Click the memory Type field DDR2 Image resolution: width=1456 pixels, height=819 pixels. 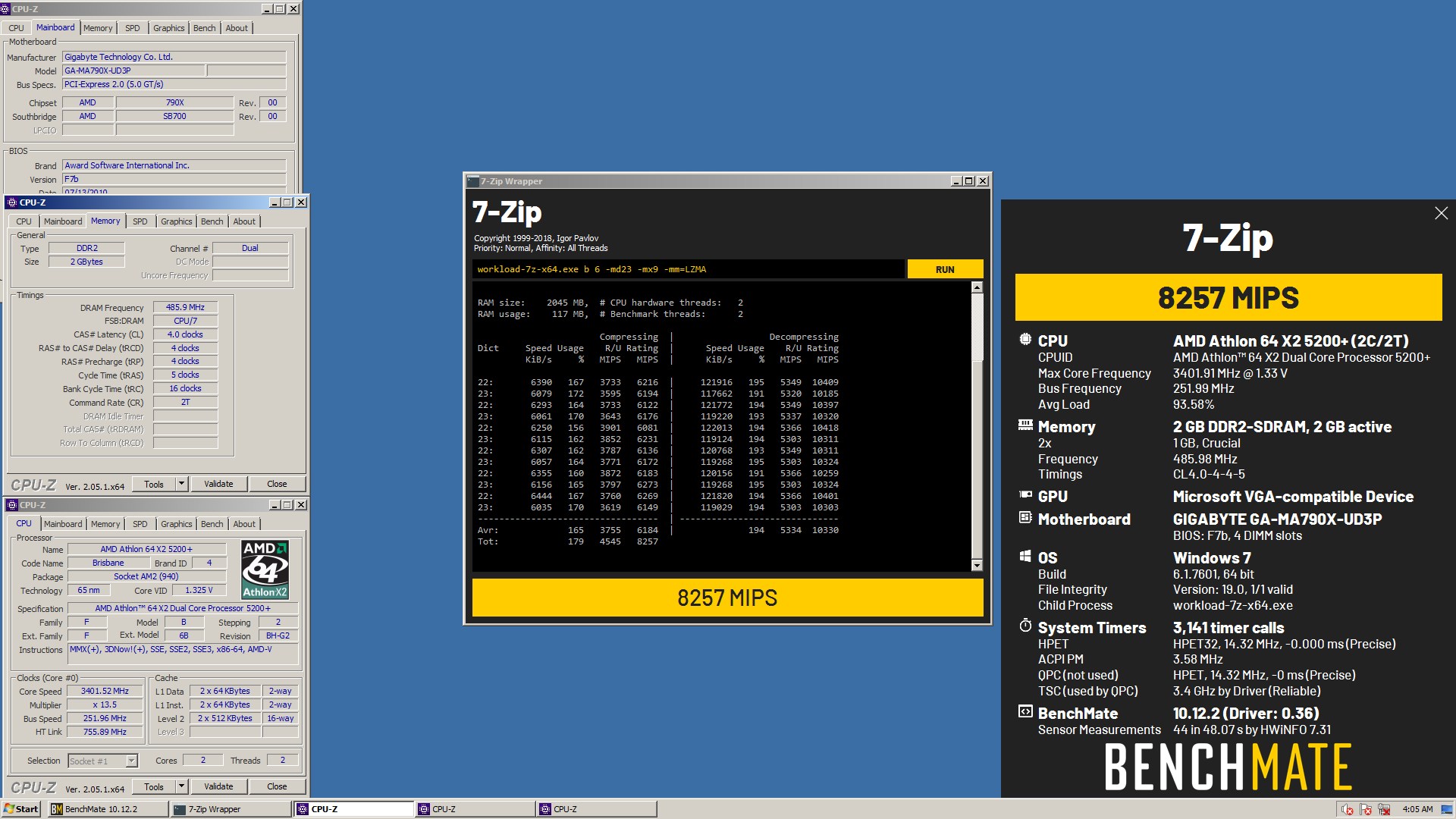click(x=86, y=248)
